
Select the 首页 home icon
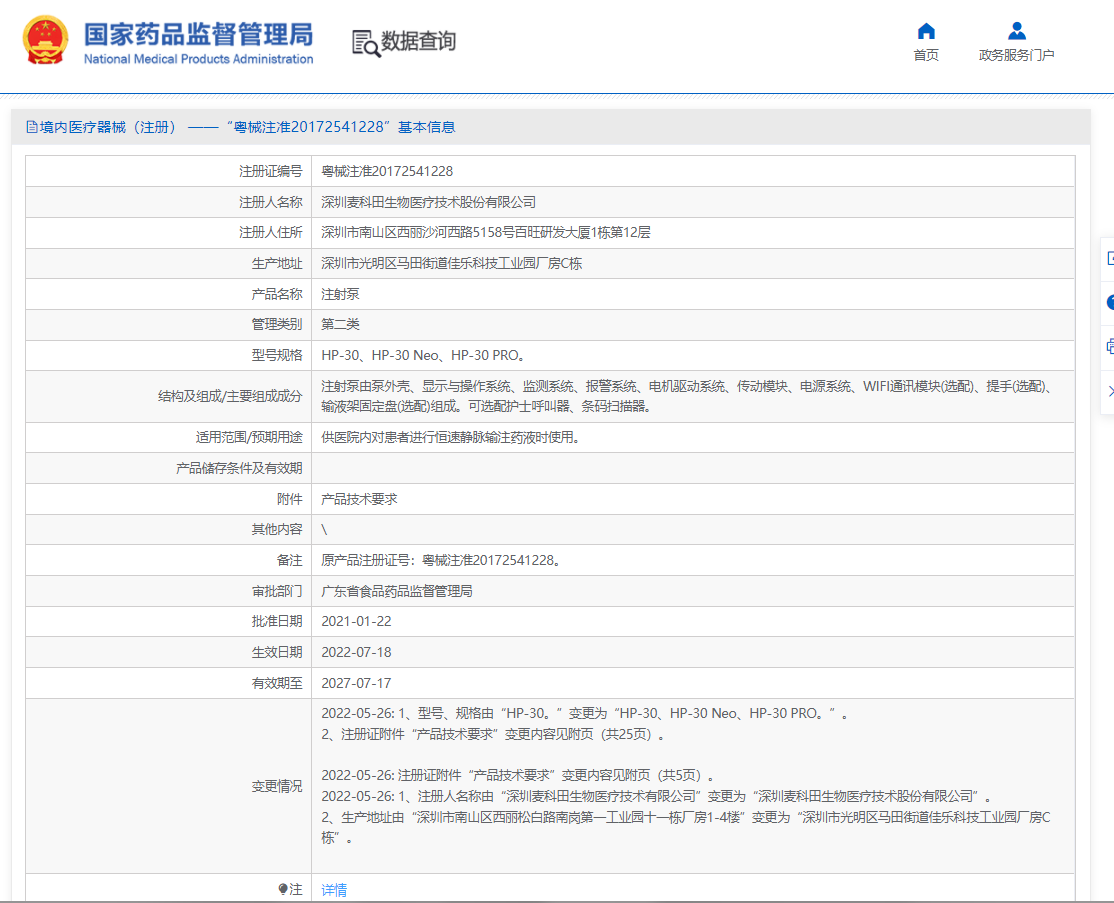coord(925,30)
